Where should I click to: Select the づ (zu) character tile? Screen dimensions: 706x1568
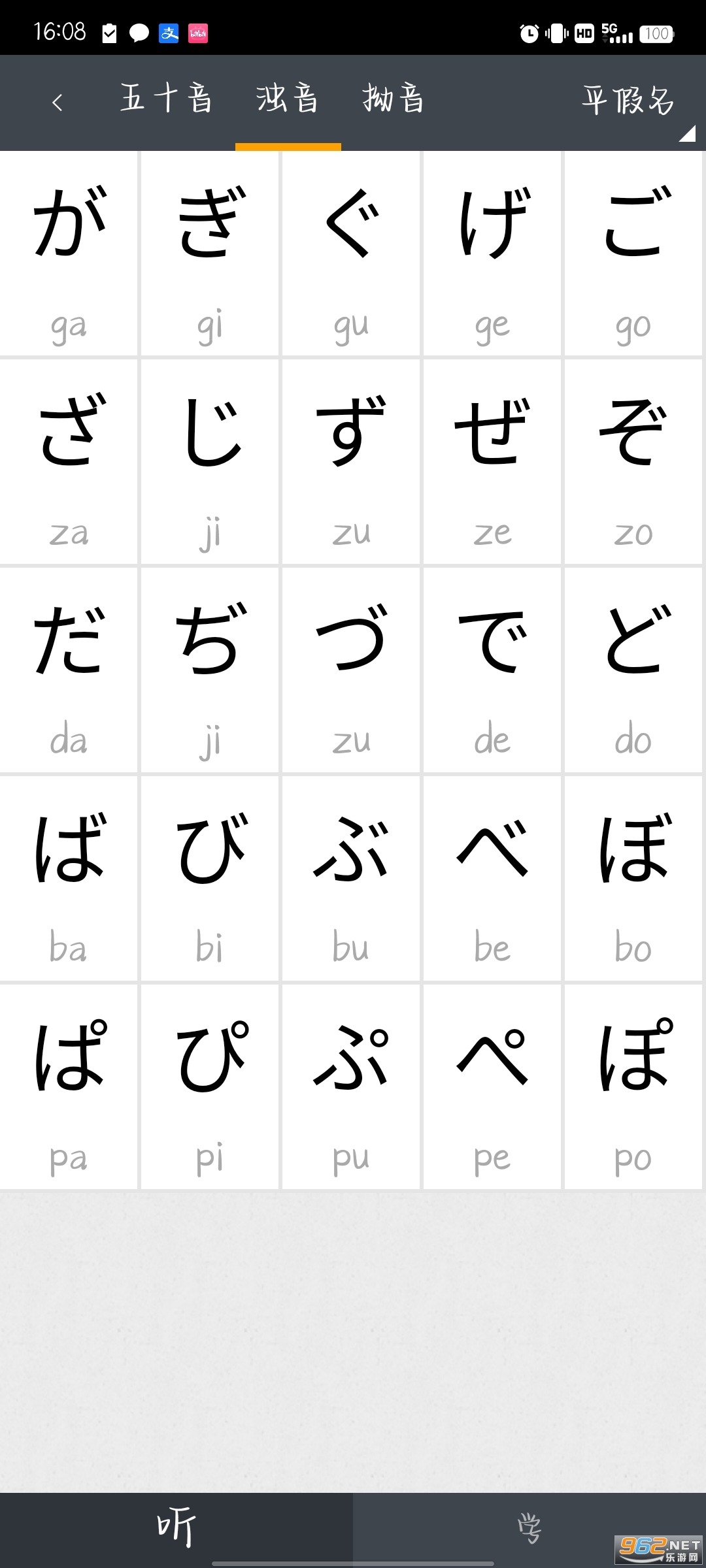click(x=351, y=670)
